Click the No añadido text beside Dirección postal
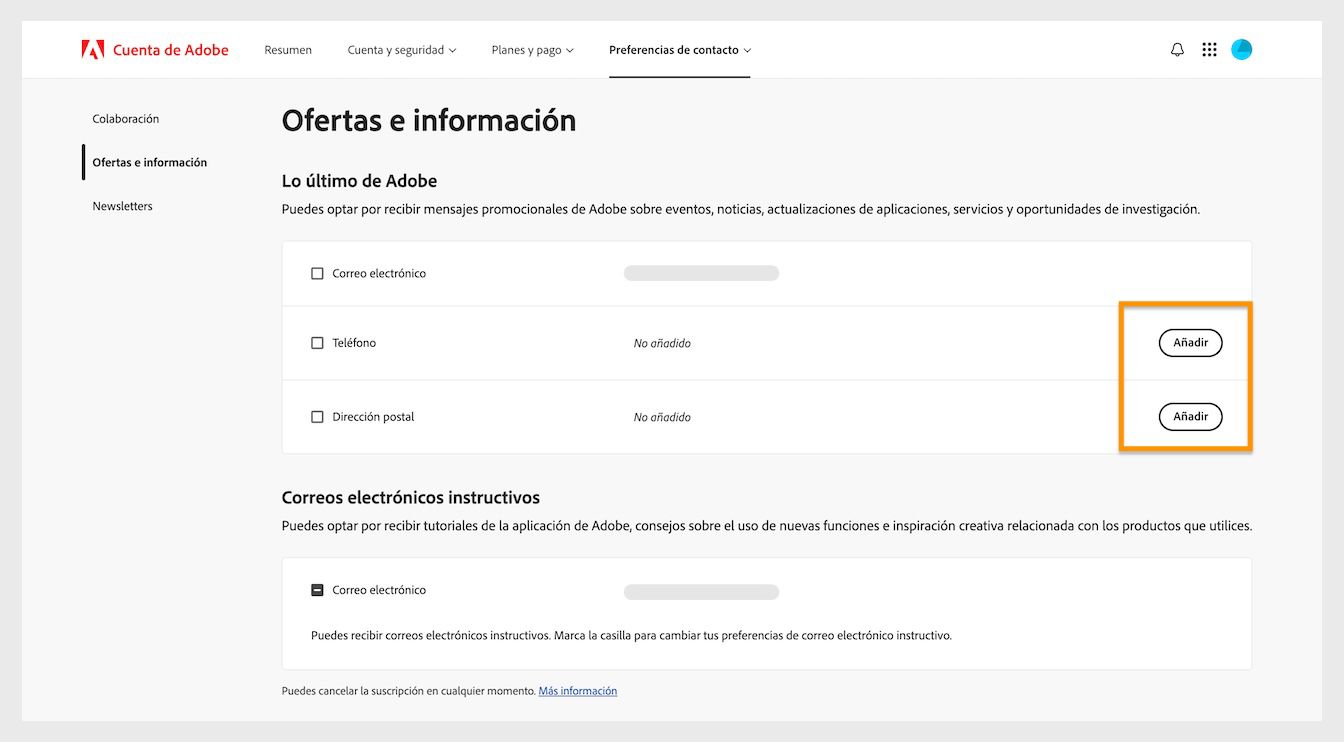 (662, 417)
